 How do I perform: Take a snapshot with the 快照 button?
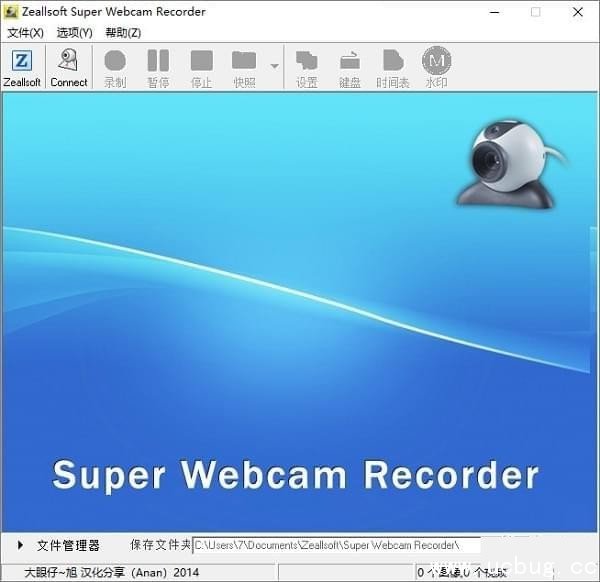244,68
